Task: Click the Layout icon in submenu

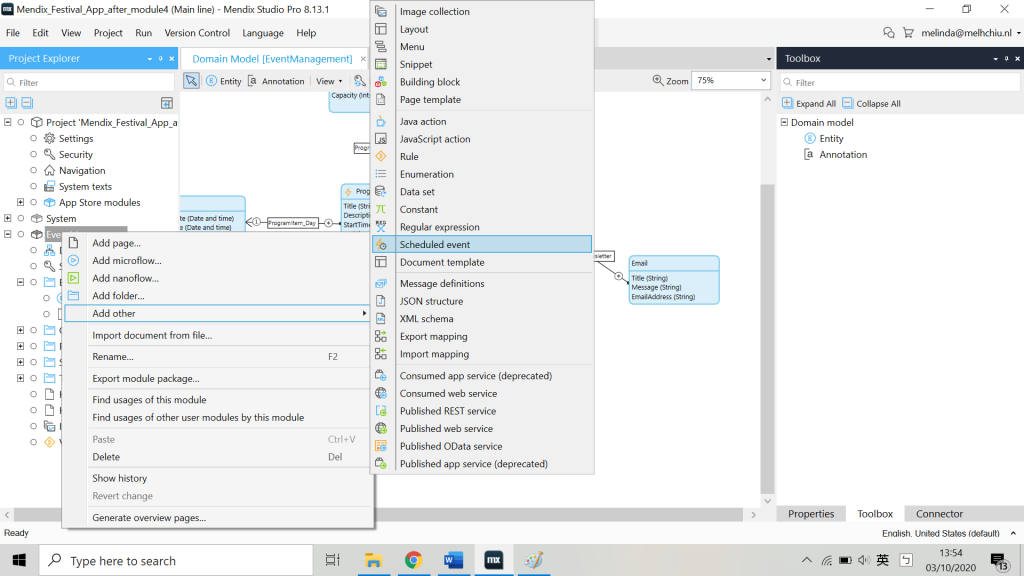Action: [381, 29]
